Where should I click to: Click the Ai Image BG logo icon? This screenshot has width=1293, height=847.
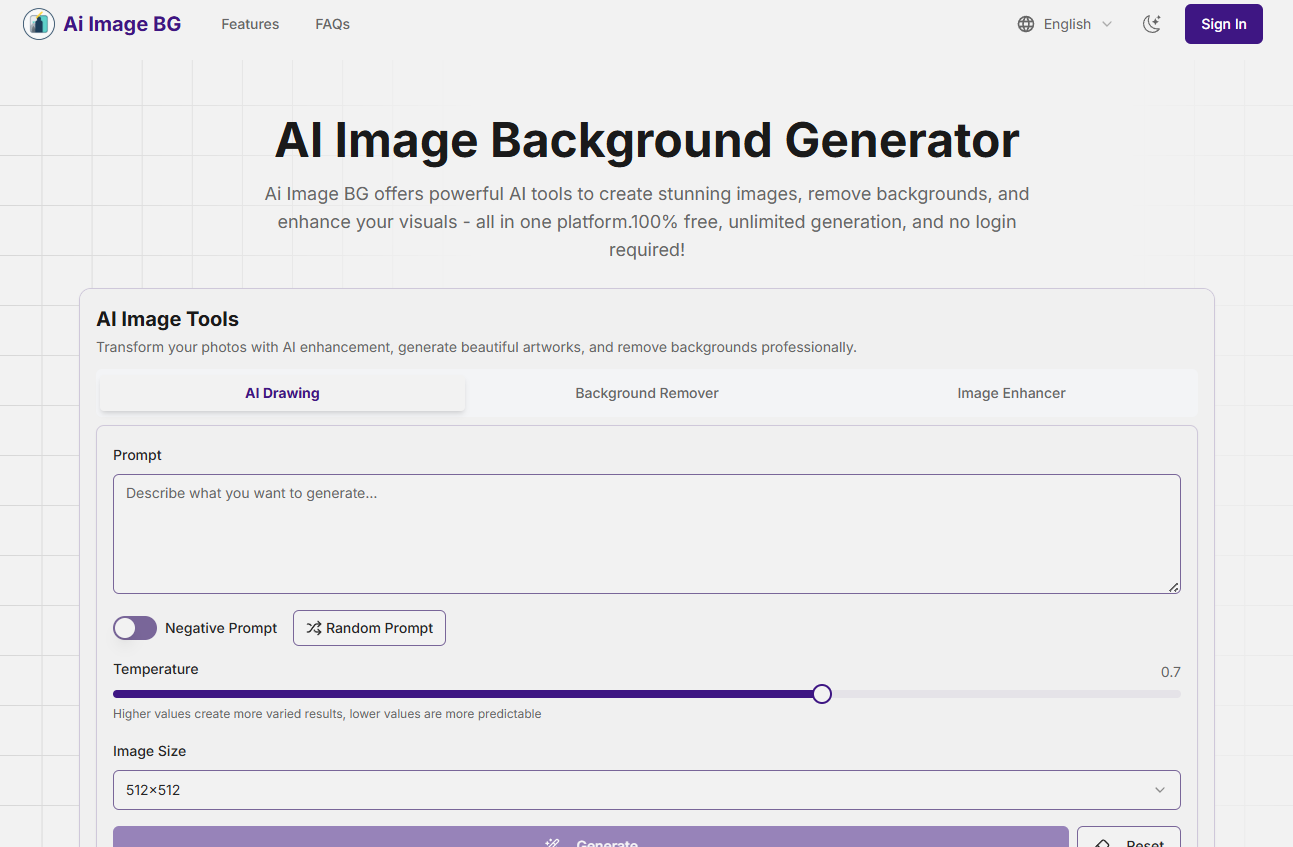pos(39,24)
